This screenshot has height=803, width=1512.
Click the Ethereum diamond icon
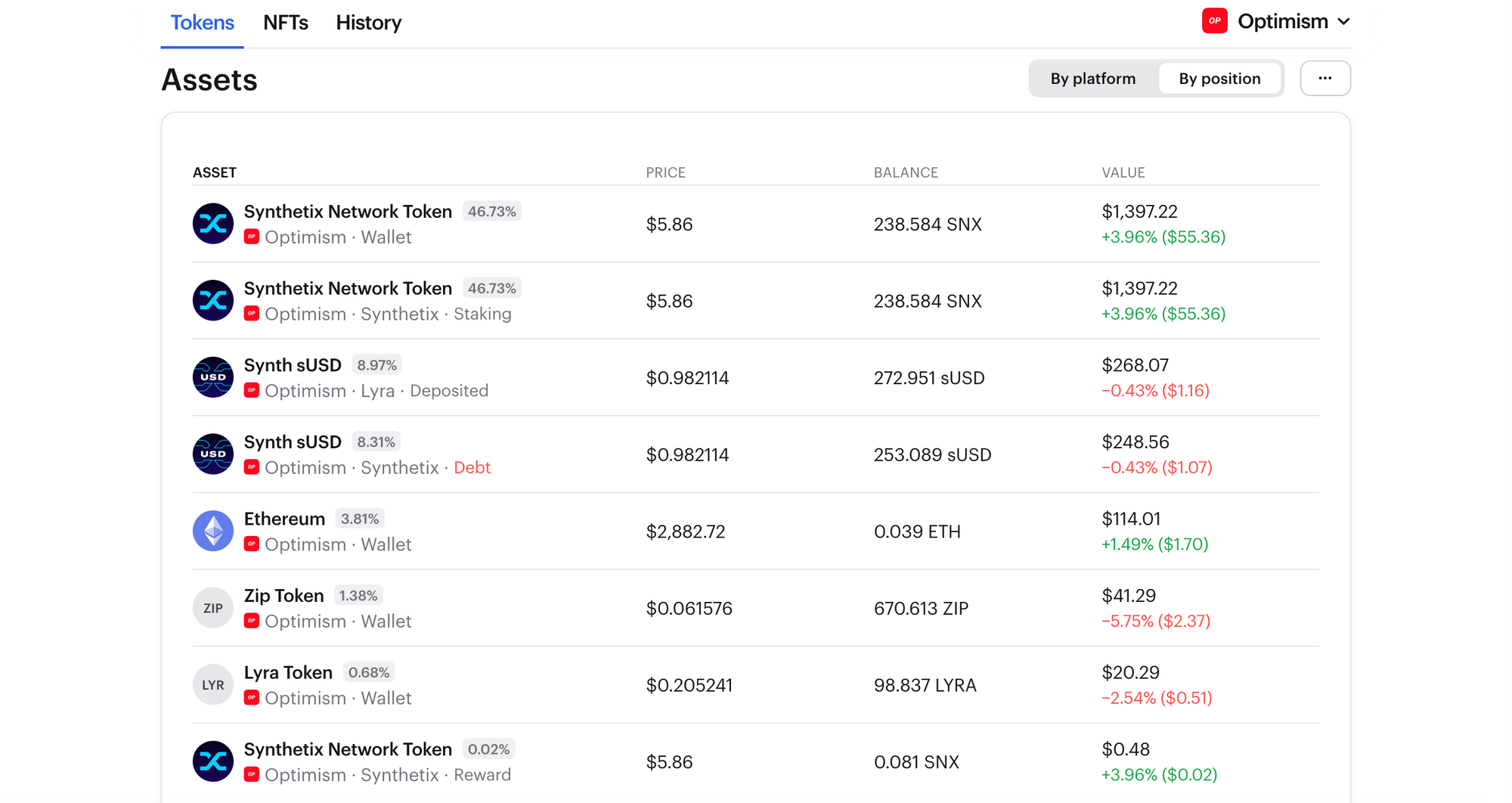[x=213, y=531]
